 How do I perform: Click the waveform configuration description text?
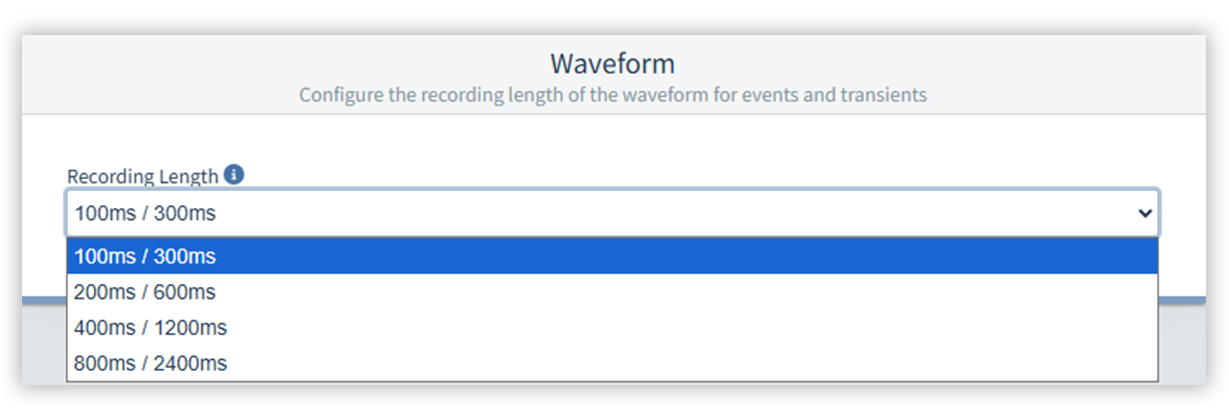[612, 96]
